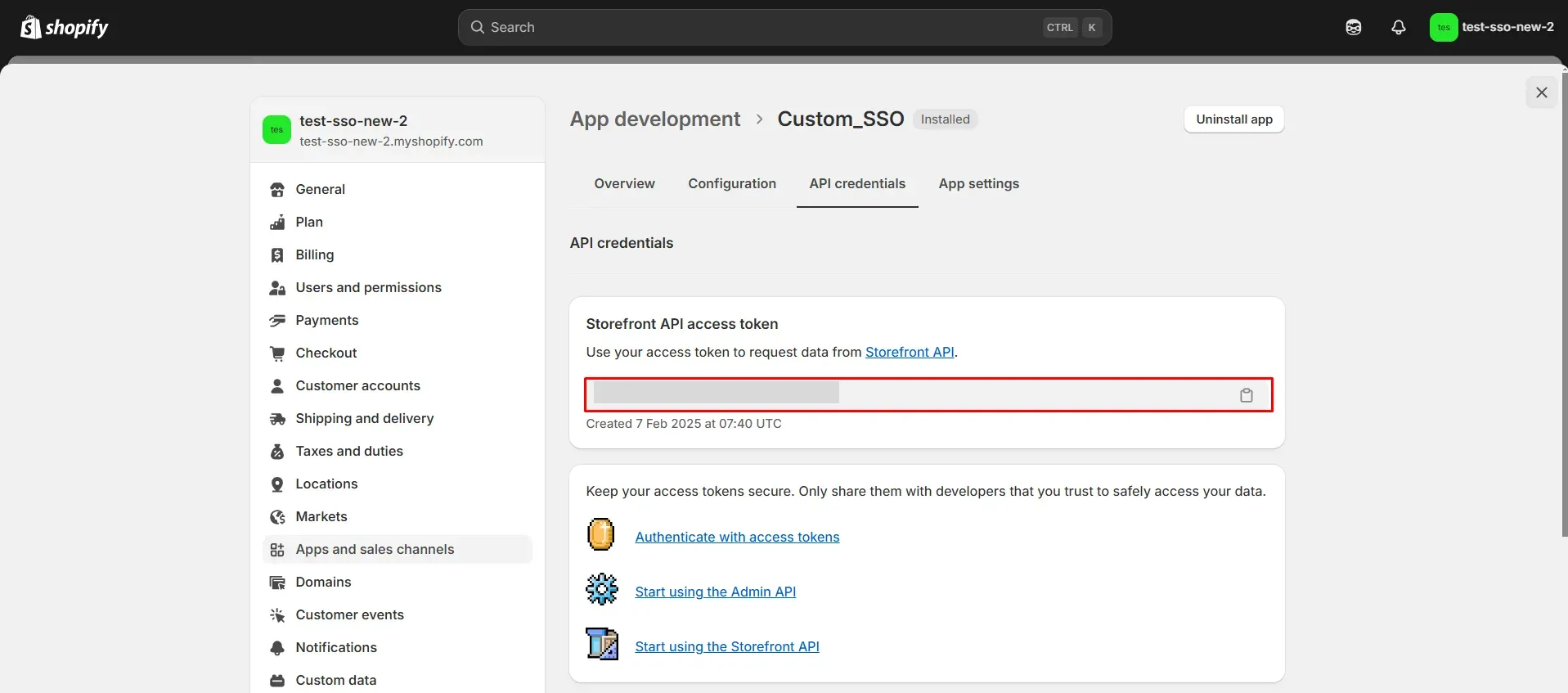Click the Created 7 Feb 2025 timestamp
Screen dimensions: 1568x693
tap(684, 424)
